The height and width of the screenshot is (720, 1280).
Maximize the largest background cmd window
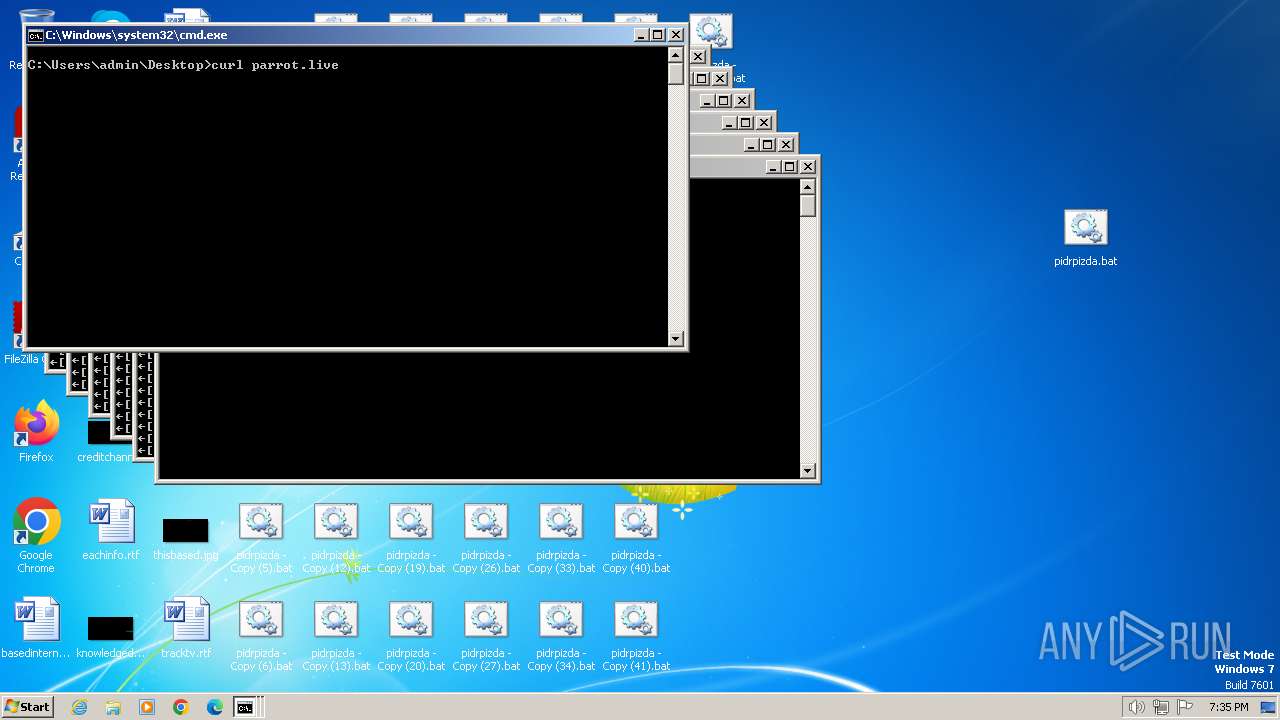pyautogui.click(x=790, y=167)
